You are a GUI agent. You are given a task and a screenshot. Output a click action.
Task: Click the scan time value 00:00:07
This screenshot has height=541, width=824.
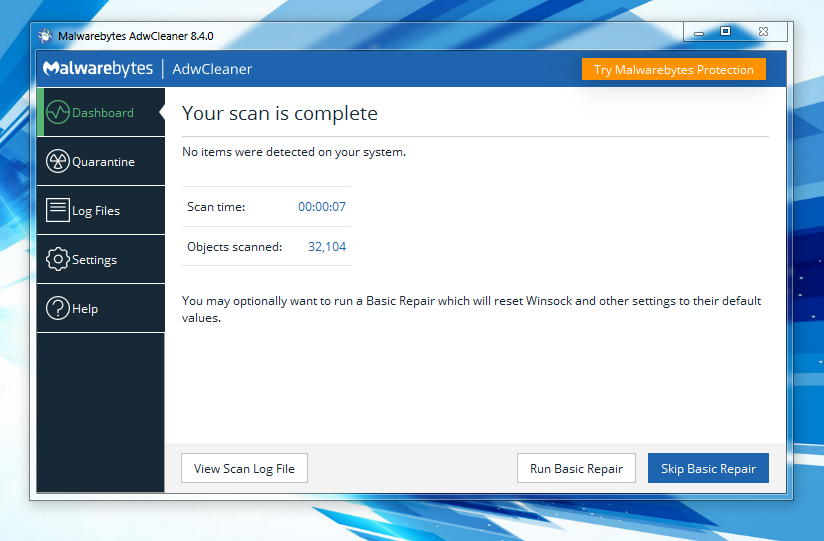tap(322, 207)
